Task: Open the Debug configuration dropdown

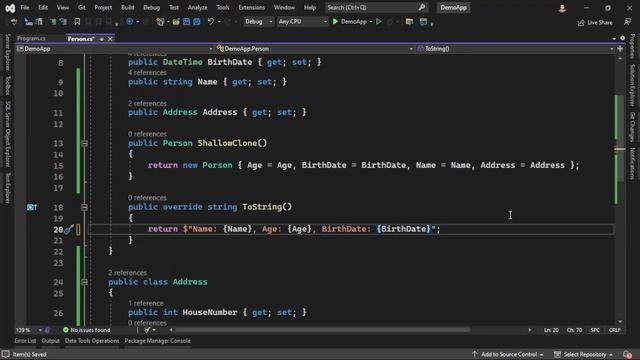Action: point(258,22)
